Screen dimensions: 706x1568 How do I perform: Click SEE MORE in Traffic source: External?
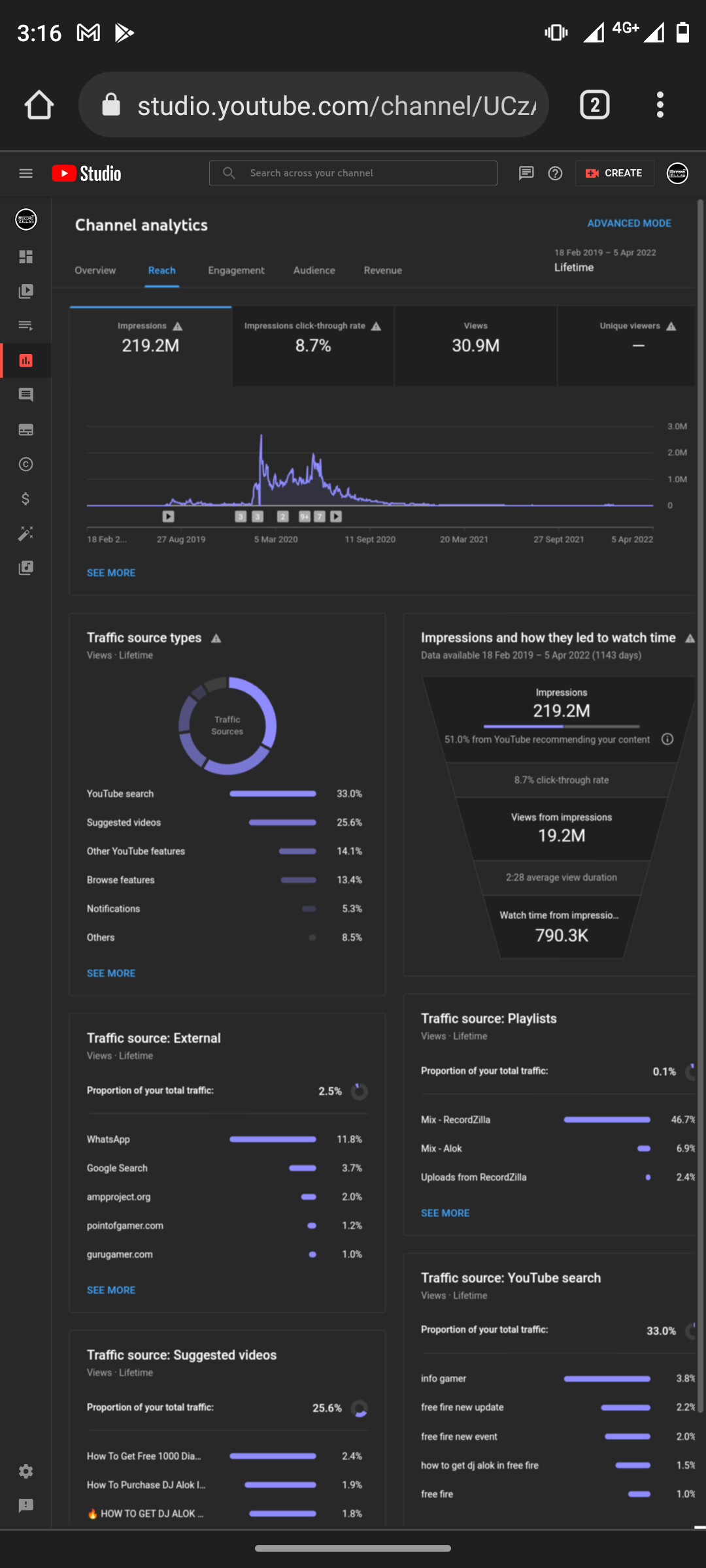tap(111, 1290)
